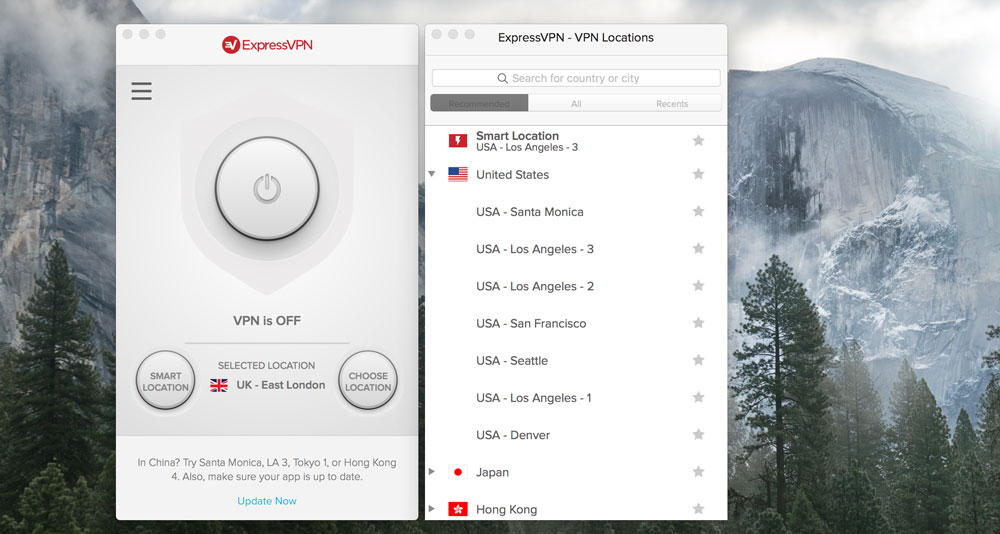Select the United States country row
Image resolution: width=1000 pixels, height=534 pixels.
(576, 174)
